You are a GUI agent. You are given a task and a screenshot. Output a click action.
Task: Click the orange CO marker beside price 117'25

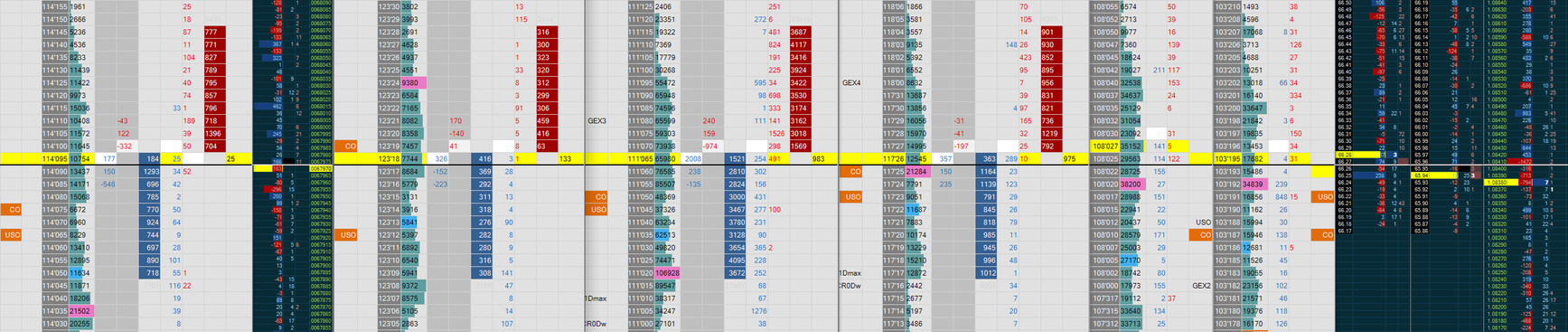(851, 171)
